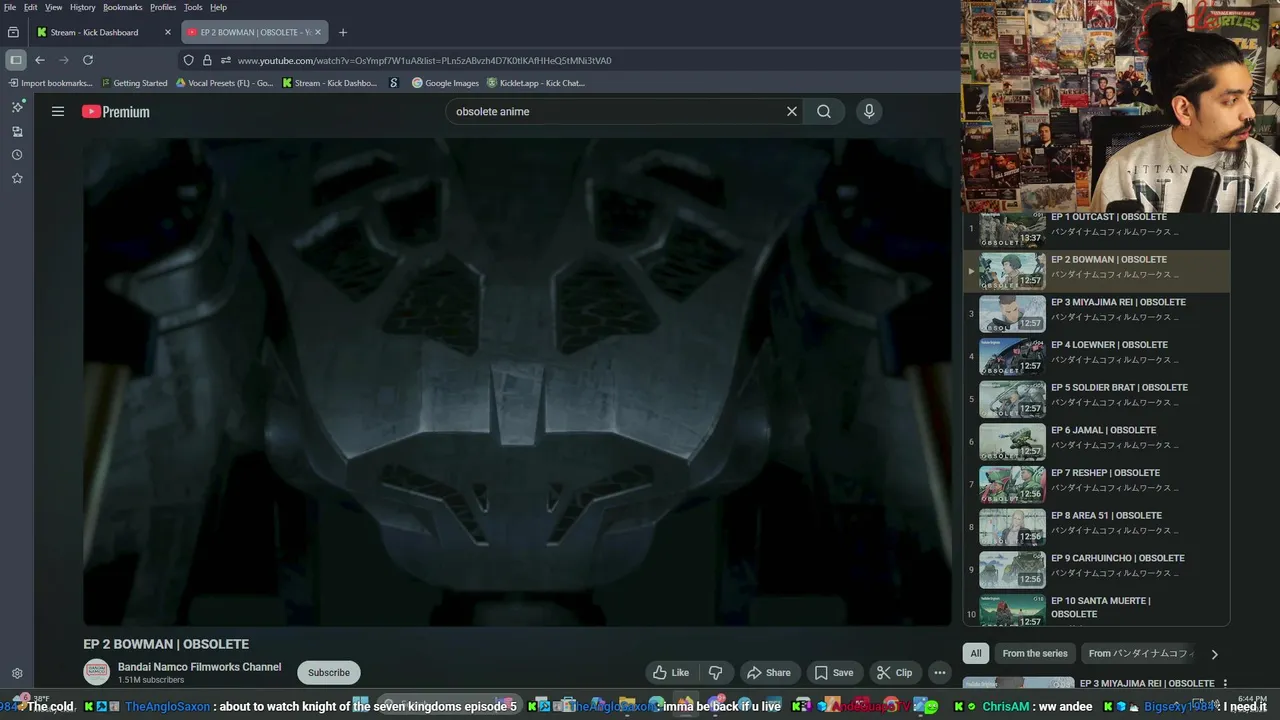This screenshot has width=1280, height=720.
Task: Open sidebar settings gear icon
Action: coord(17,674)
